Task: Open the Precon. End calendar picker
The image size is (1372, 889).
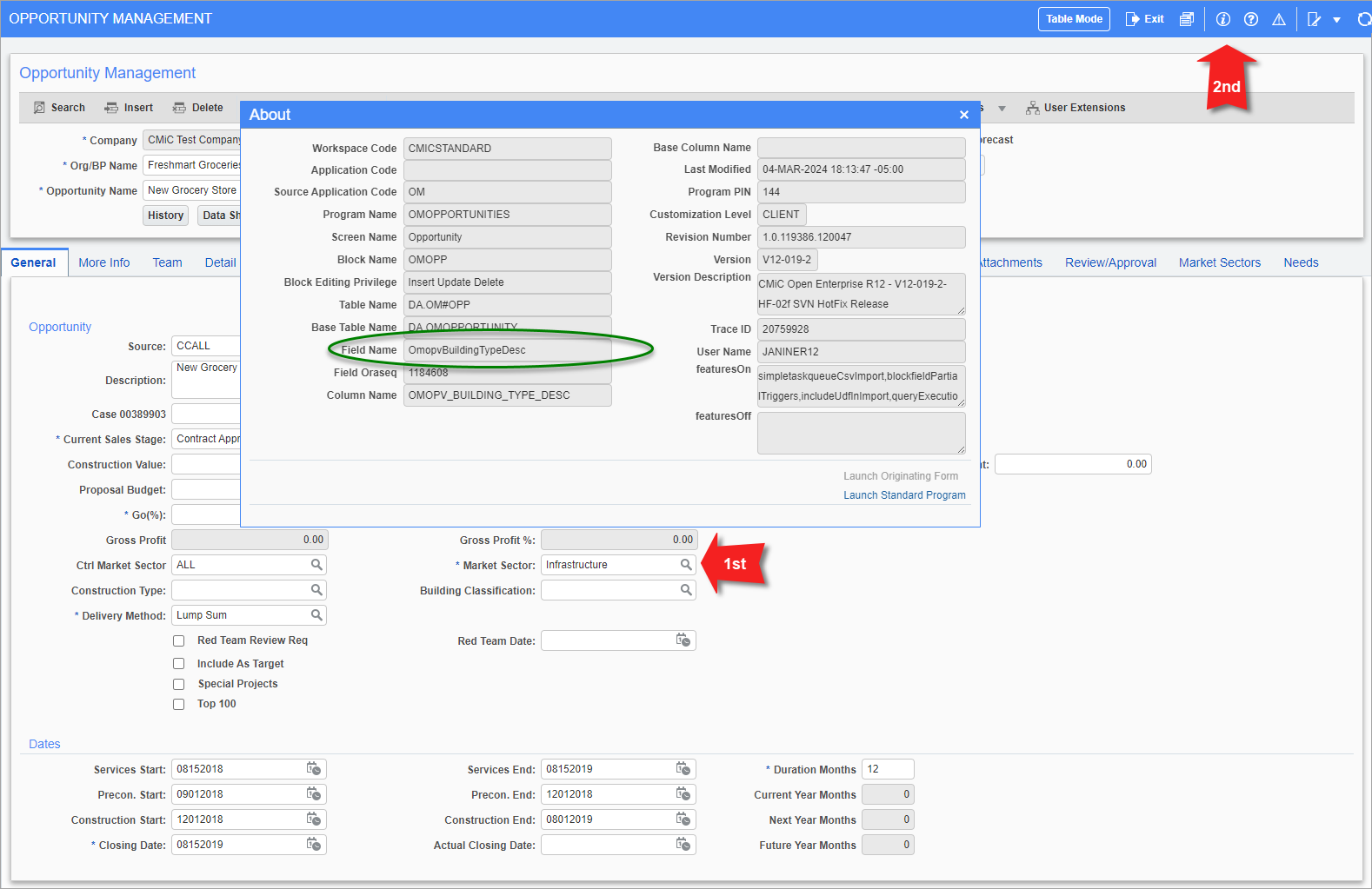Action: tap(683, 794)
